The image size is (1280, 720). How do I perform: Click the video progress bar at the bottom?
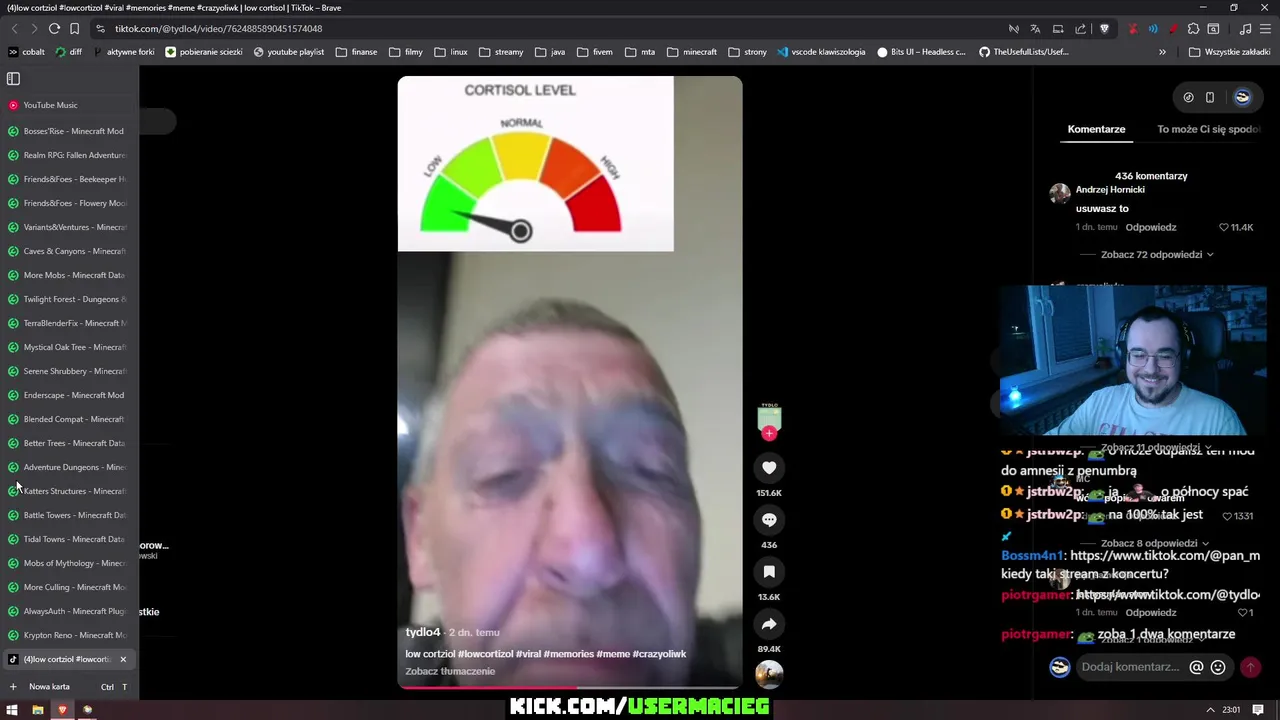pyautogui.click(x=570, y=687)
